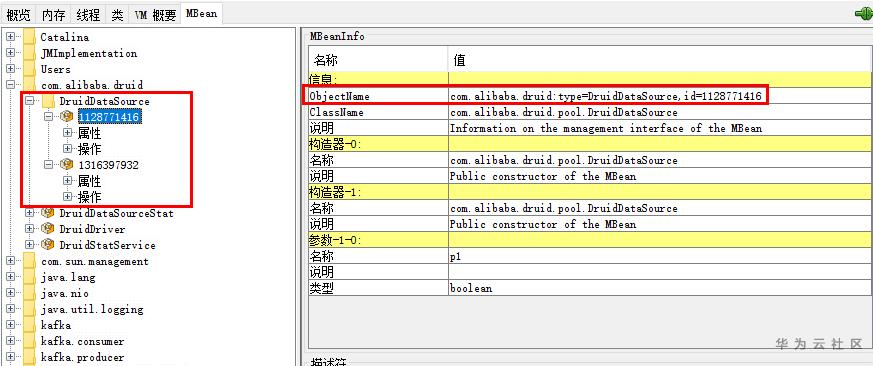Select the 参数-1-0 section row
This screenshot has height=366, width=873.
click(591, 240)
